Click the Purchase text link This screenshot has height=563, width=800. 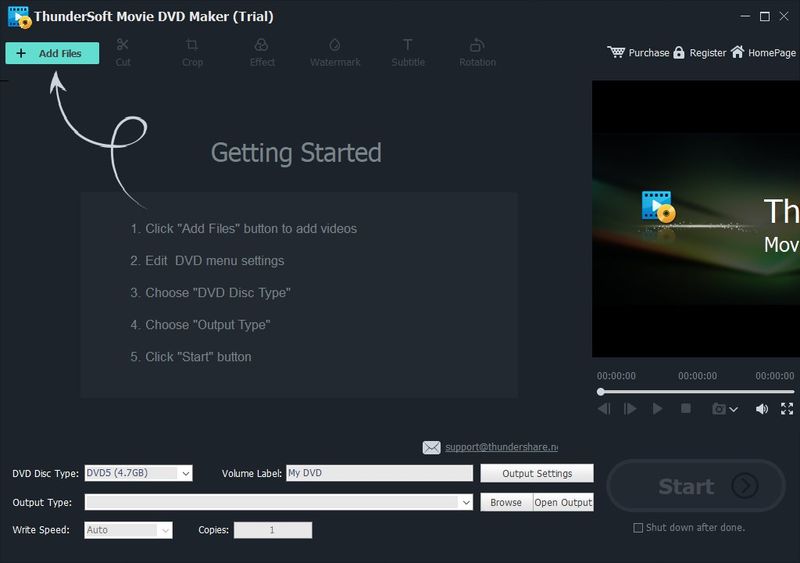click(648, 53)
